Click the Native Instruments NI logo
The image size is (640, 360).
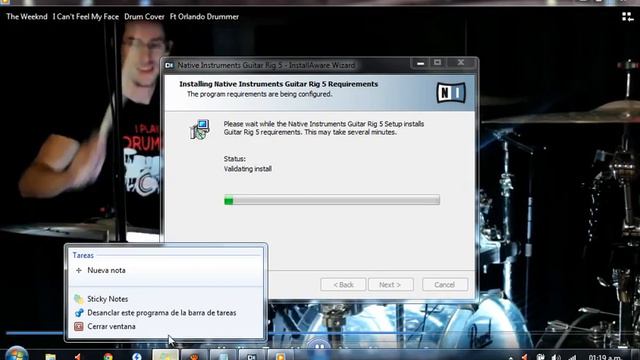(x=451, y=93)
